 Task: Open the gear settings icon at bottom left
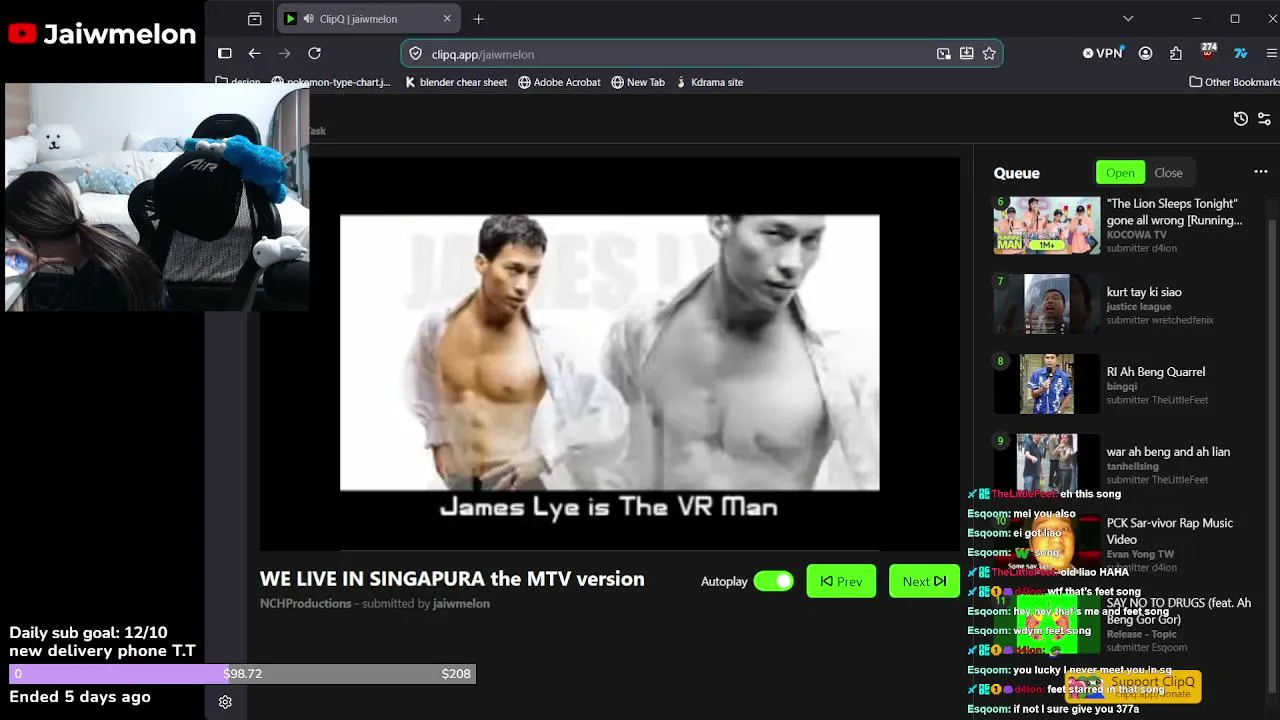click(x=225, y=702)
